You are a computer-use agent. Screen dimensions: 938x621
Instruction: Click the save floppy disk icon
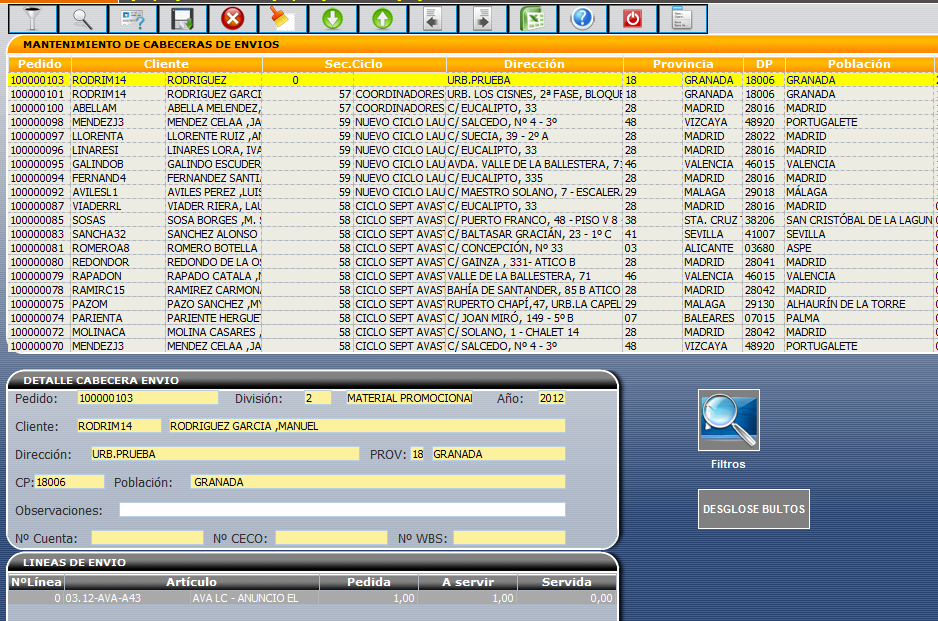point(182,18)
